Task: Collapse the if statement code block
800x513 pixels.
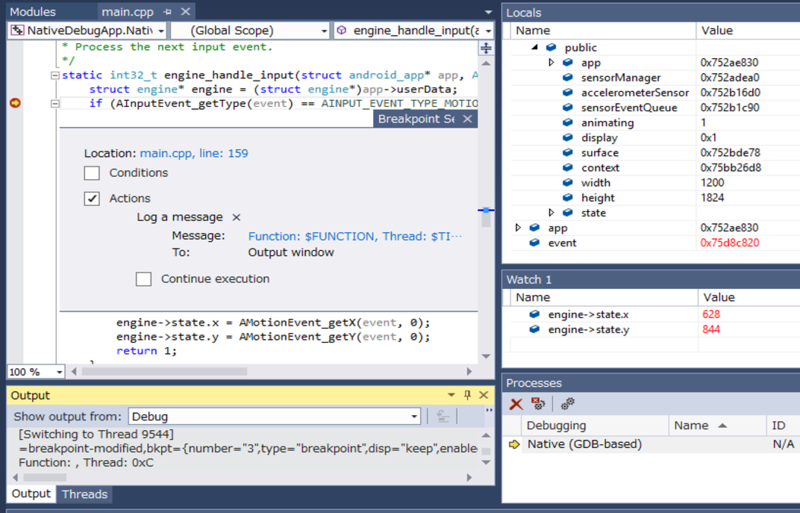Action: tap(55, 104)
